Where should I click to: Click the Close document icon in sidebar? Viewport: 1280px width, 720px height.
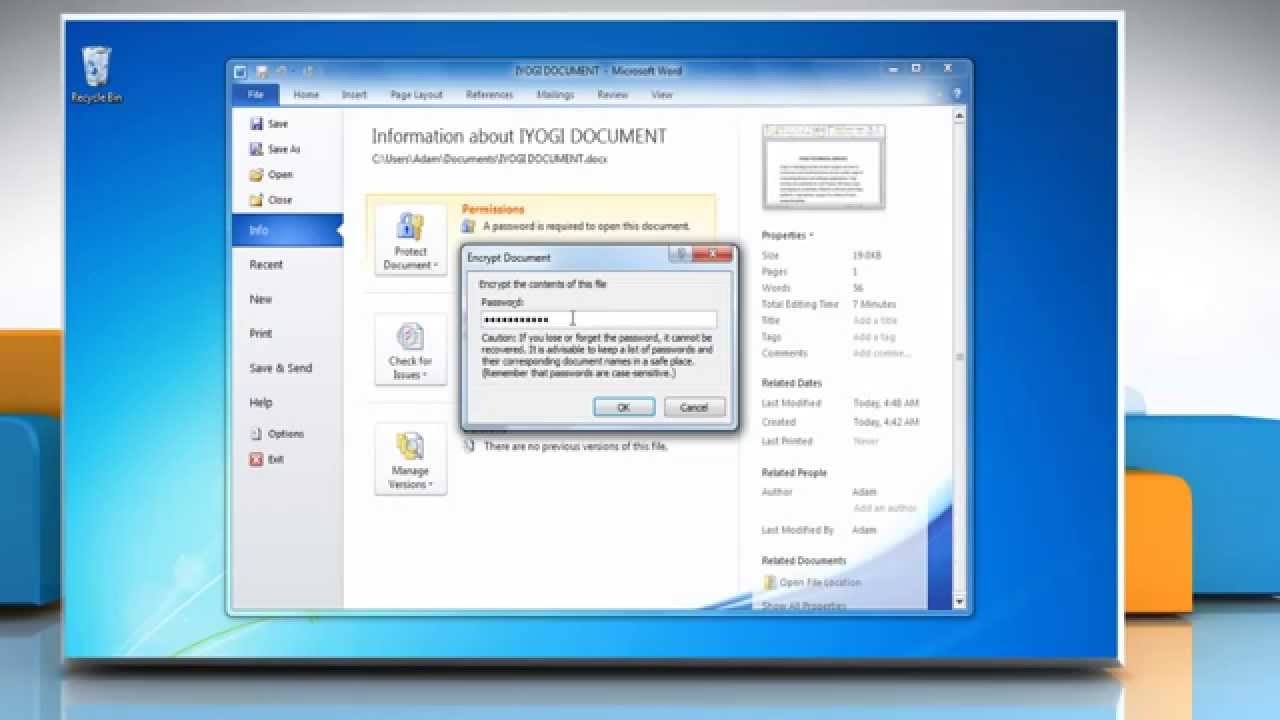tap(257, 199)
